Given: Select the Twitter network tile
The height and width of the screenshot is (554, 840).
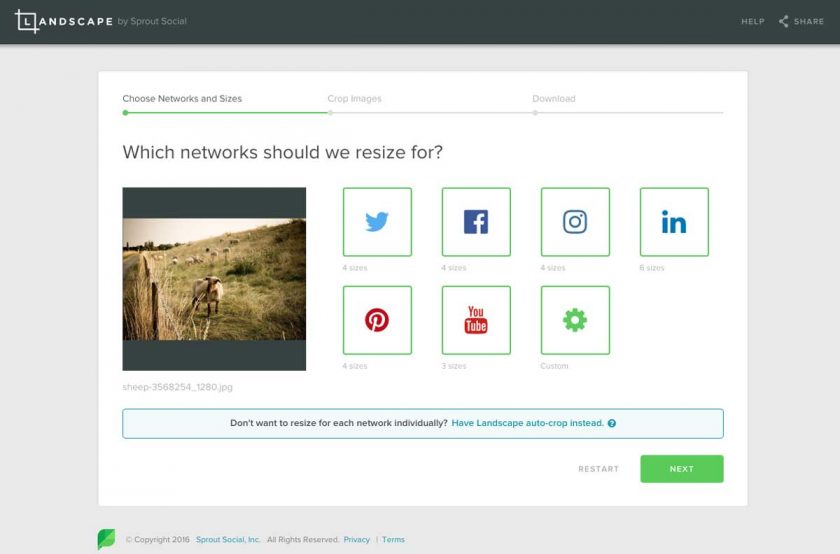Looking at the screenshot, I should tap(377, 222).
